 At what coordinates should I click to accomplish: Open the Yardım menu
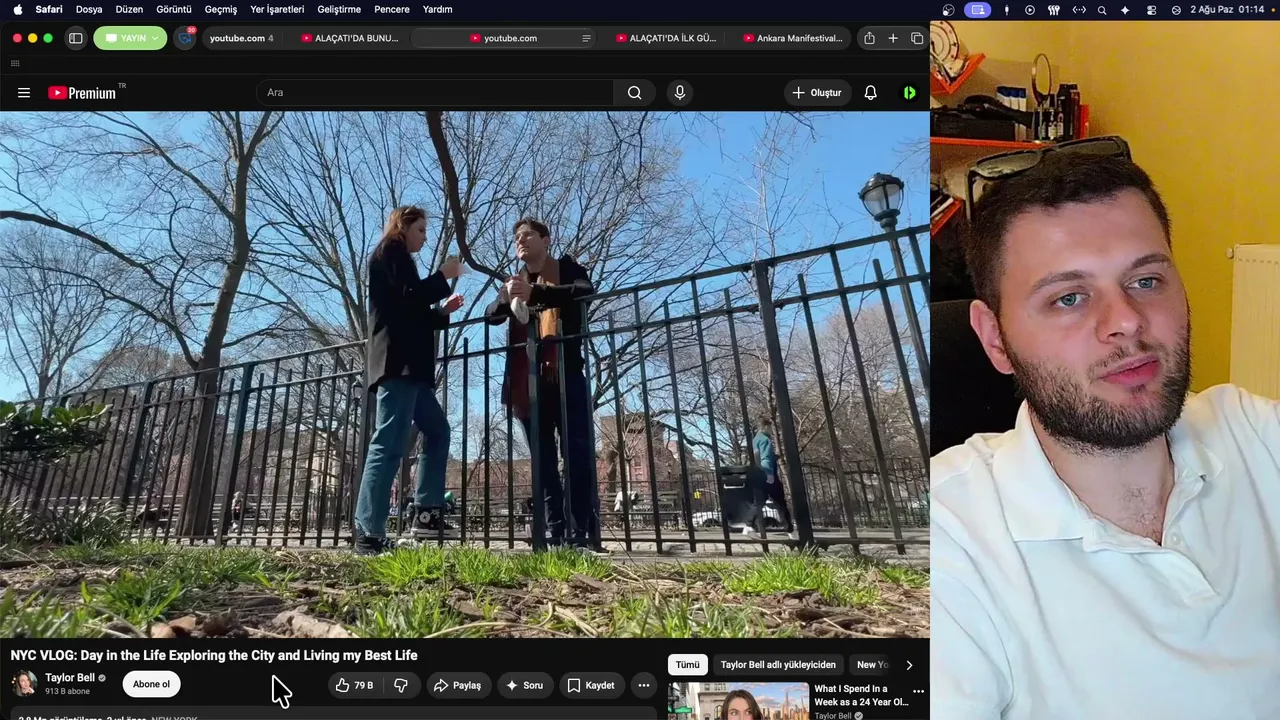click(x=438, y=9)
